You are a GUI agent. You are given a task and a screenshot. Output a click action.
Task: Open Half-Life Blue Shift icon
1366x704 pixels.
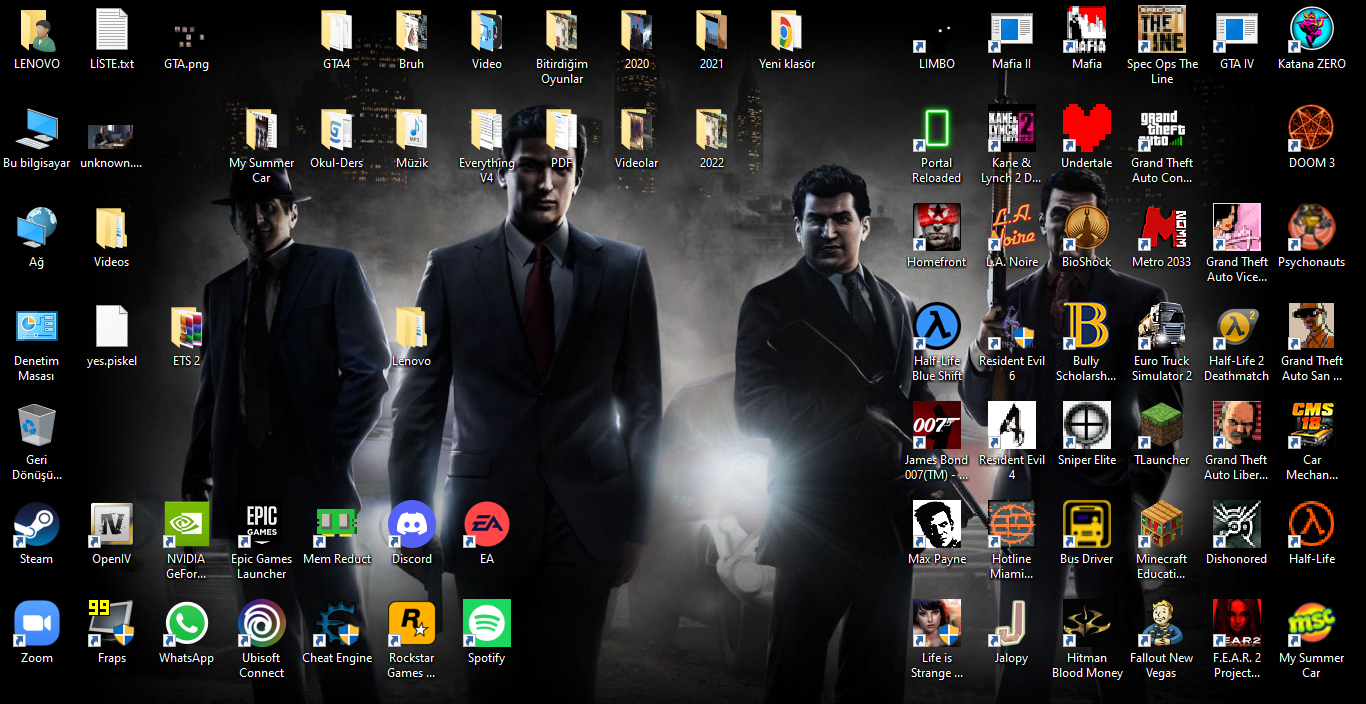937,327
